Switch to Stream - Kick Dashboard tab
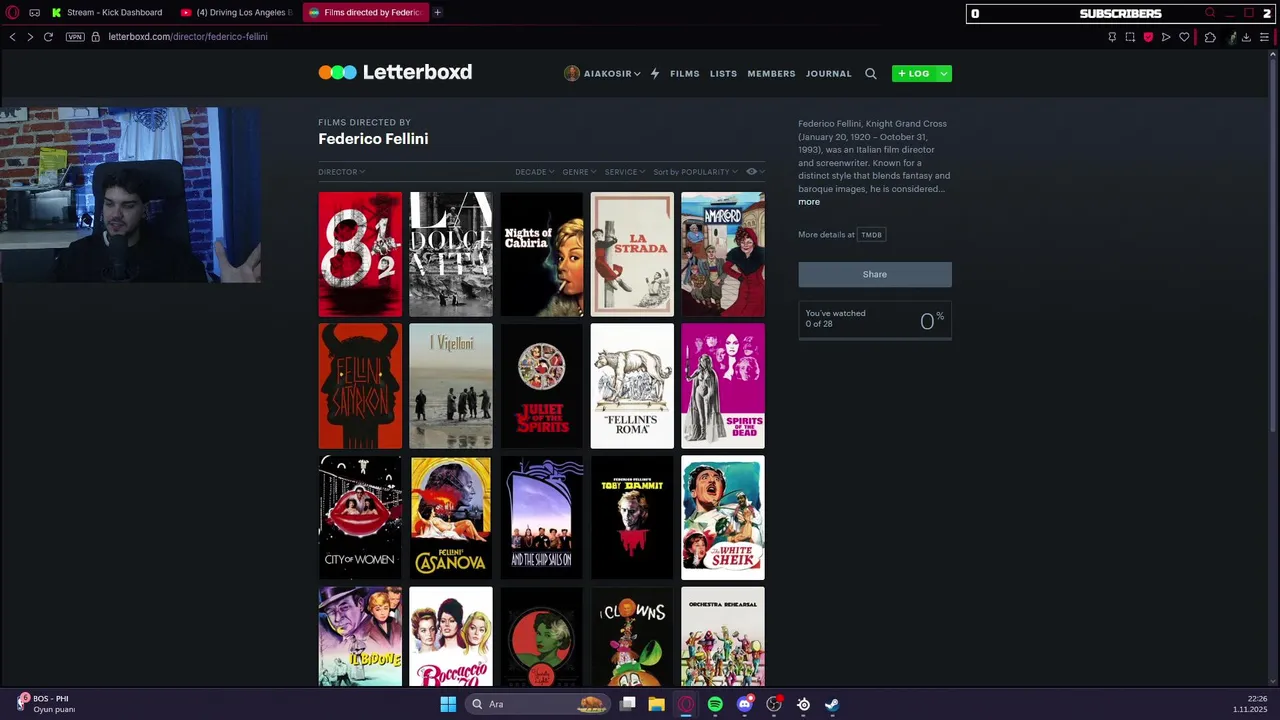 [107, 12]
